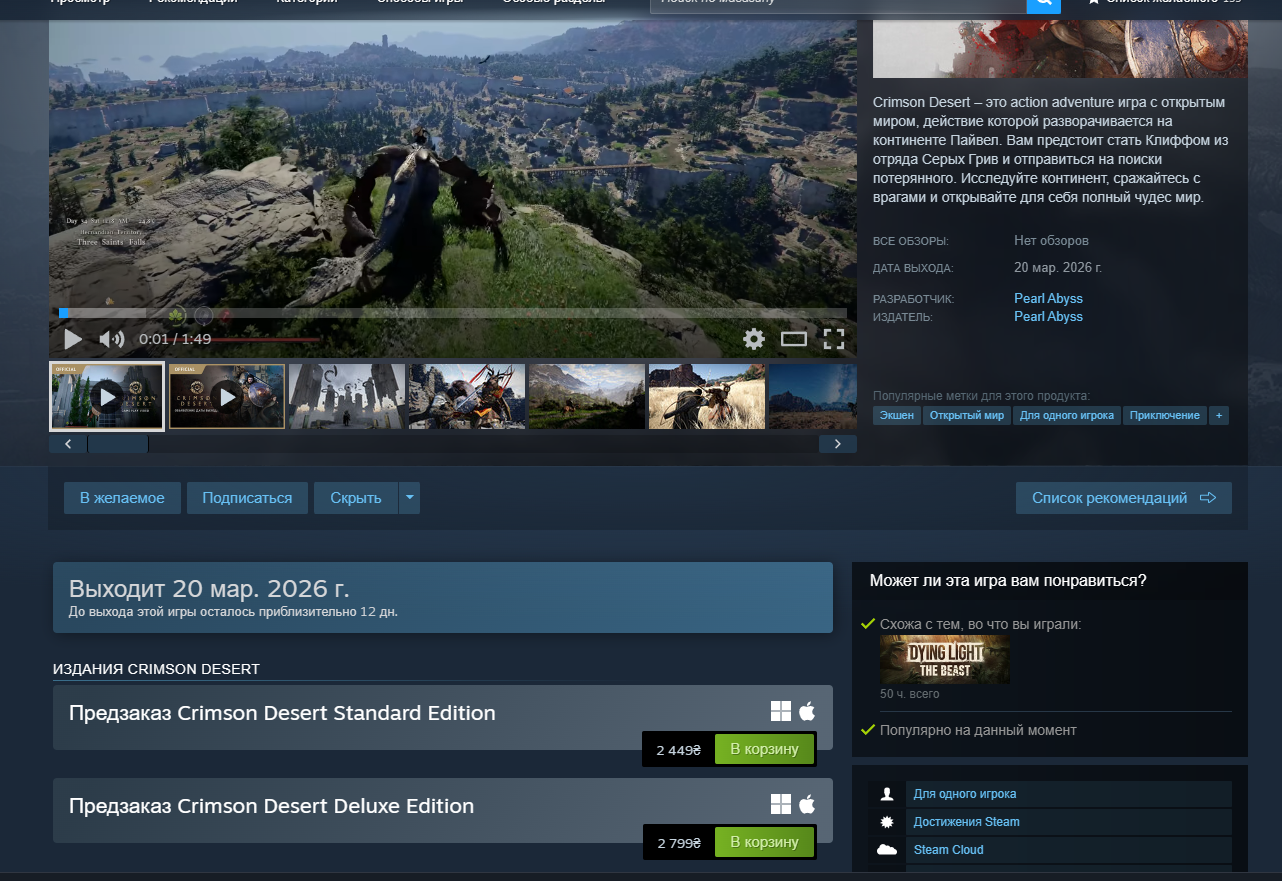The height and width of the screenshot is (881, 1282).
Task: Open the video player settings gear
Action: click(x=754, y=339)
